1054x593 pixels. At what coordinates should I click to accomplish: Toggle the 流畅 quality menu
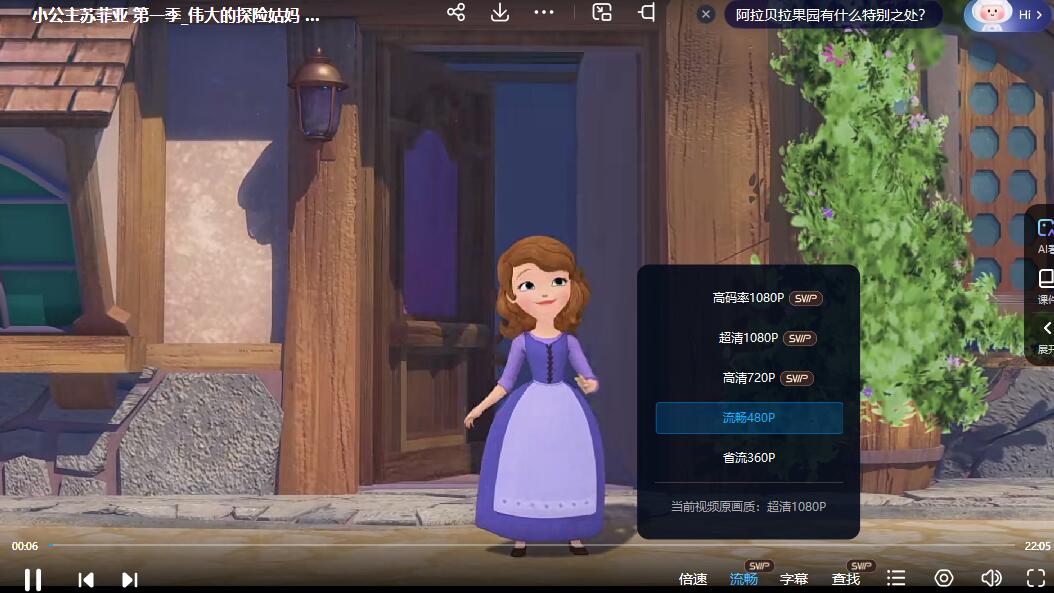[x=743, y=579]
